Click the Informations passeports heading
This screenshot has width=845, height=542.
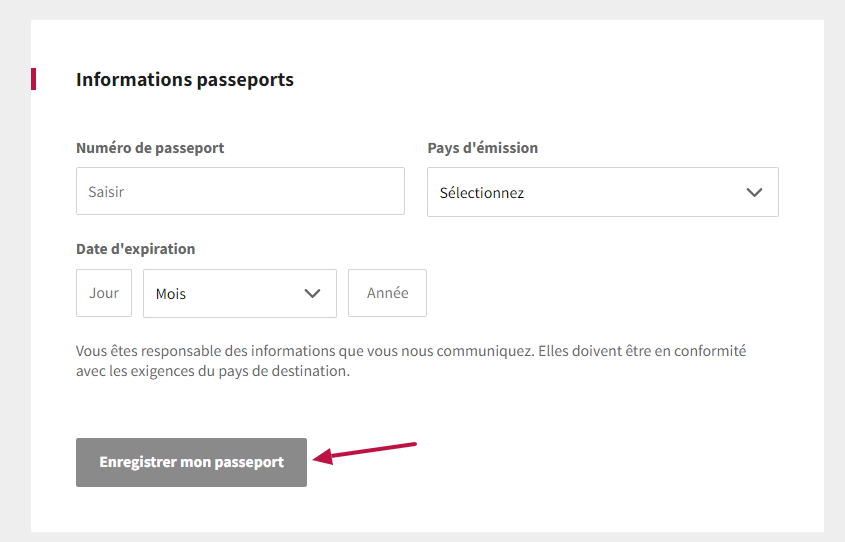(185, 80)
